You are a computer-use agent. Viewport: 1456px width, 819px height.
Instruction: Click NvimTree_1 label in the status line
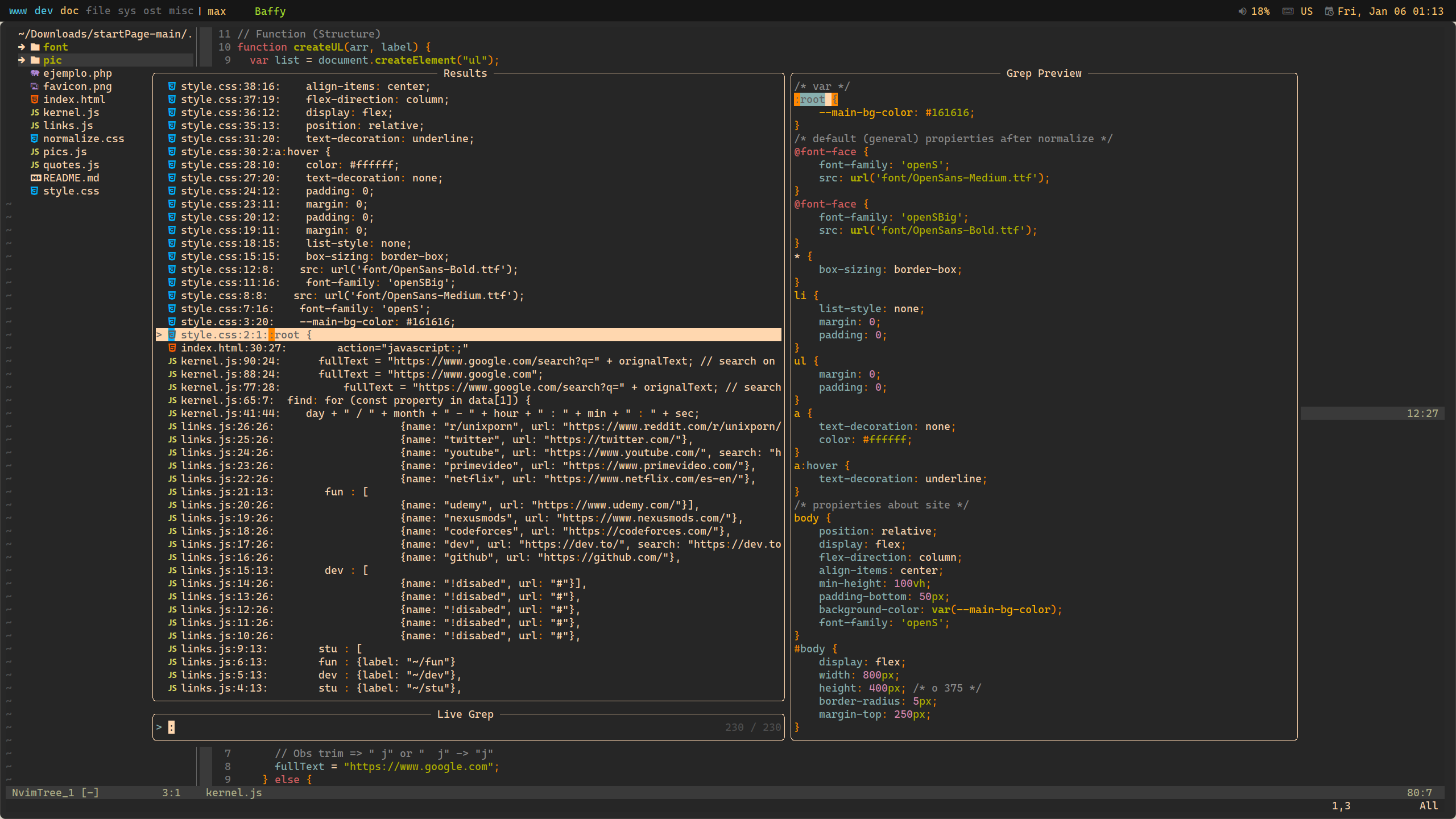[43, 793]
